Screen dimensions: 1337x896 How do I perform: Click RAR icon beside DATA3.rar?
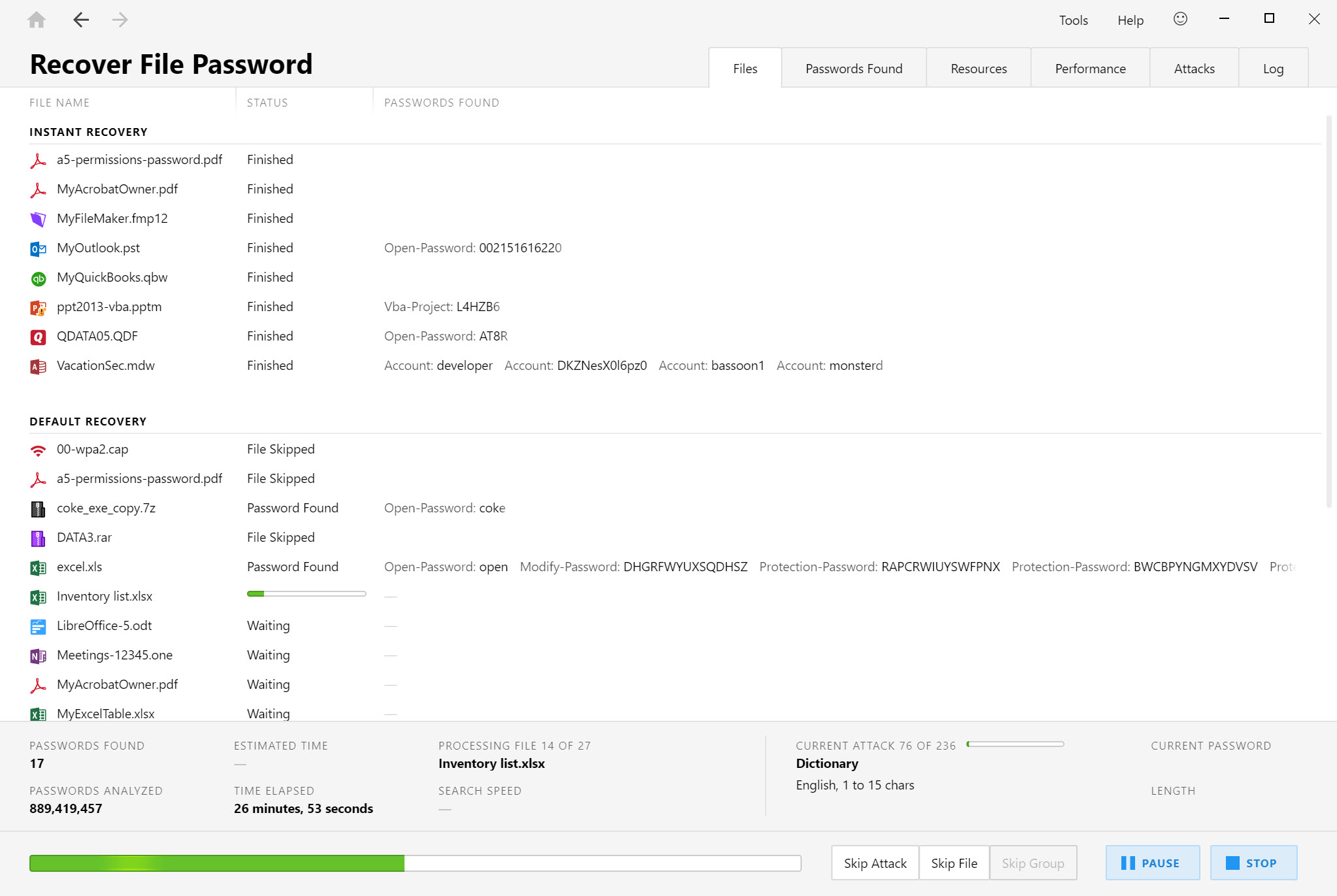point(38,538)
